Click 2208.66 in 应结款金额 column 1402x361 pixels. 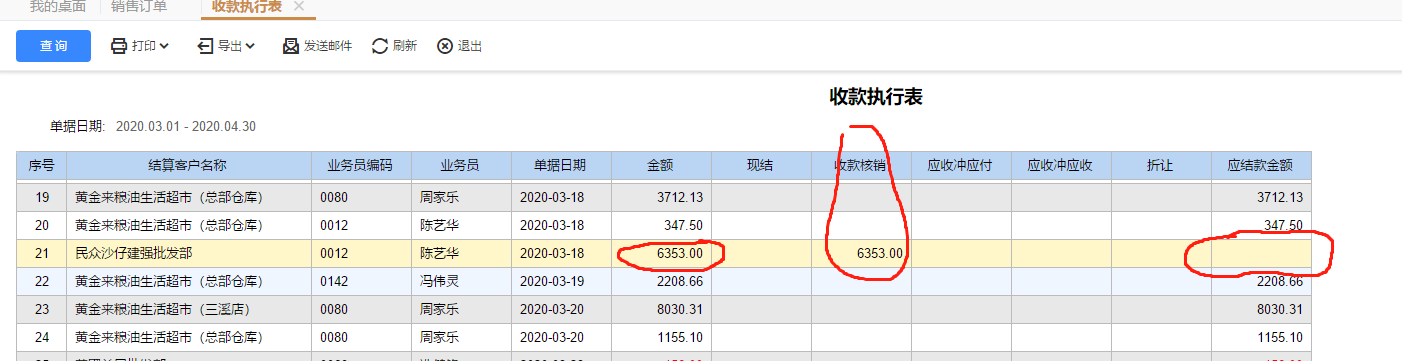1280,282
